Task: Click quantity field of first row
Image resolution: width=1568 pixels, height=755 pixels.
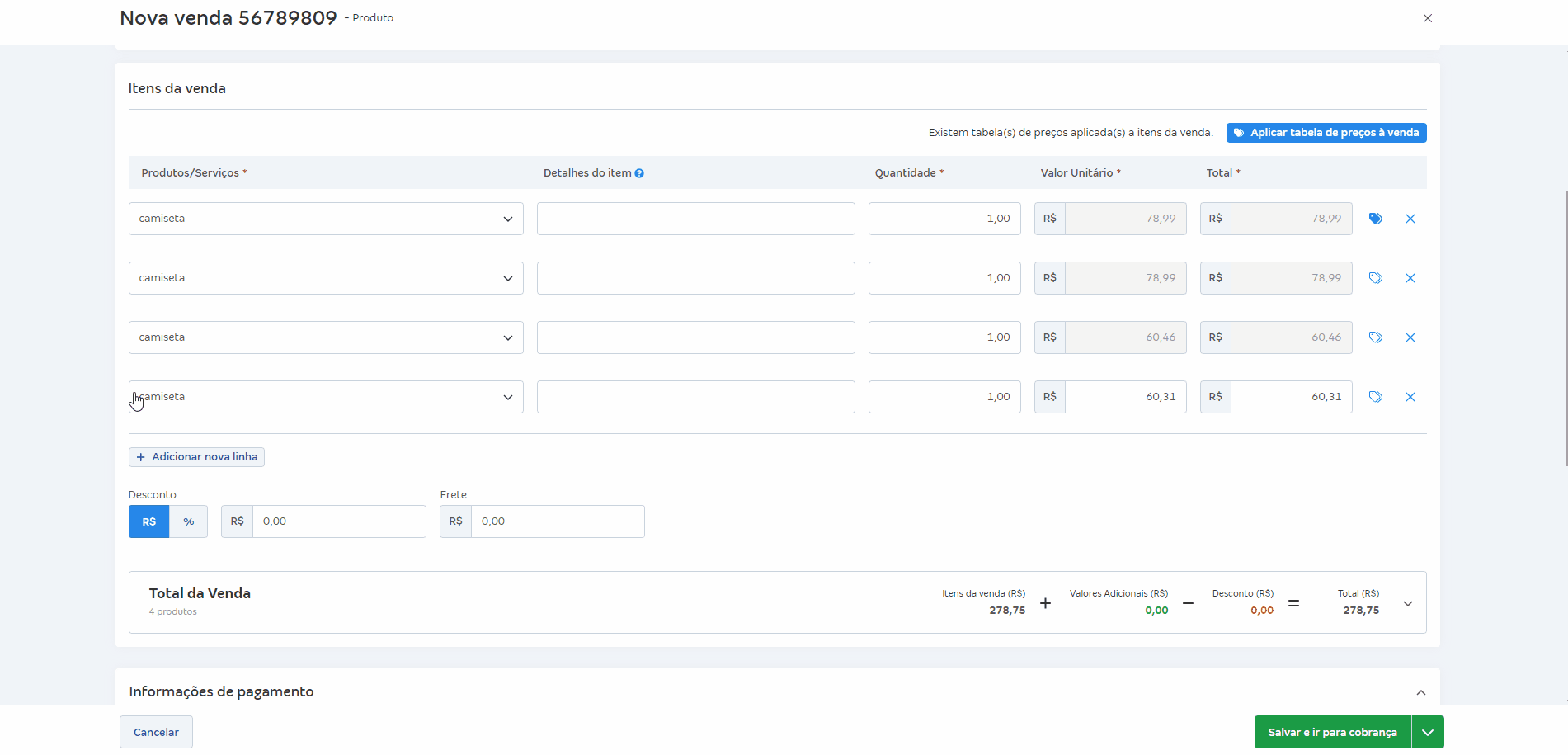Action: tap(944, 219)
